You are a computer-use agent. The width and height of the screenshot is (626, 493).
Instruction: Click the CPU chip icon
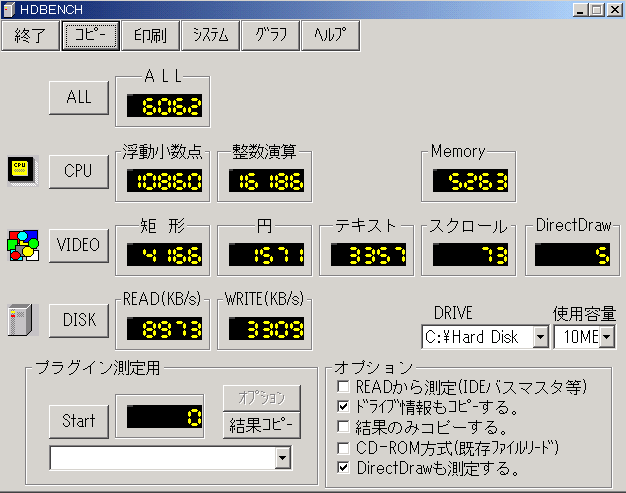(x=23, y=171)
